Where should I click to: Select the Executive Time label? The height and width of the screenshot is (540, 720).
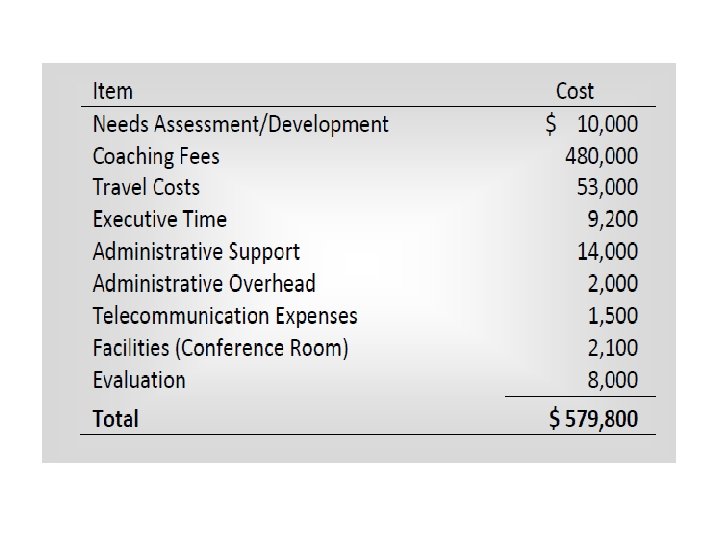tap(160, 219)
